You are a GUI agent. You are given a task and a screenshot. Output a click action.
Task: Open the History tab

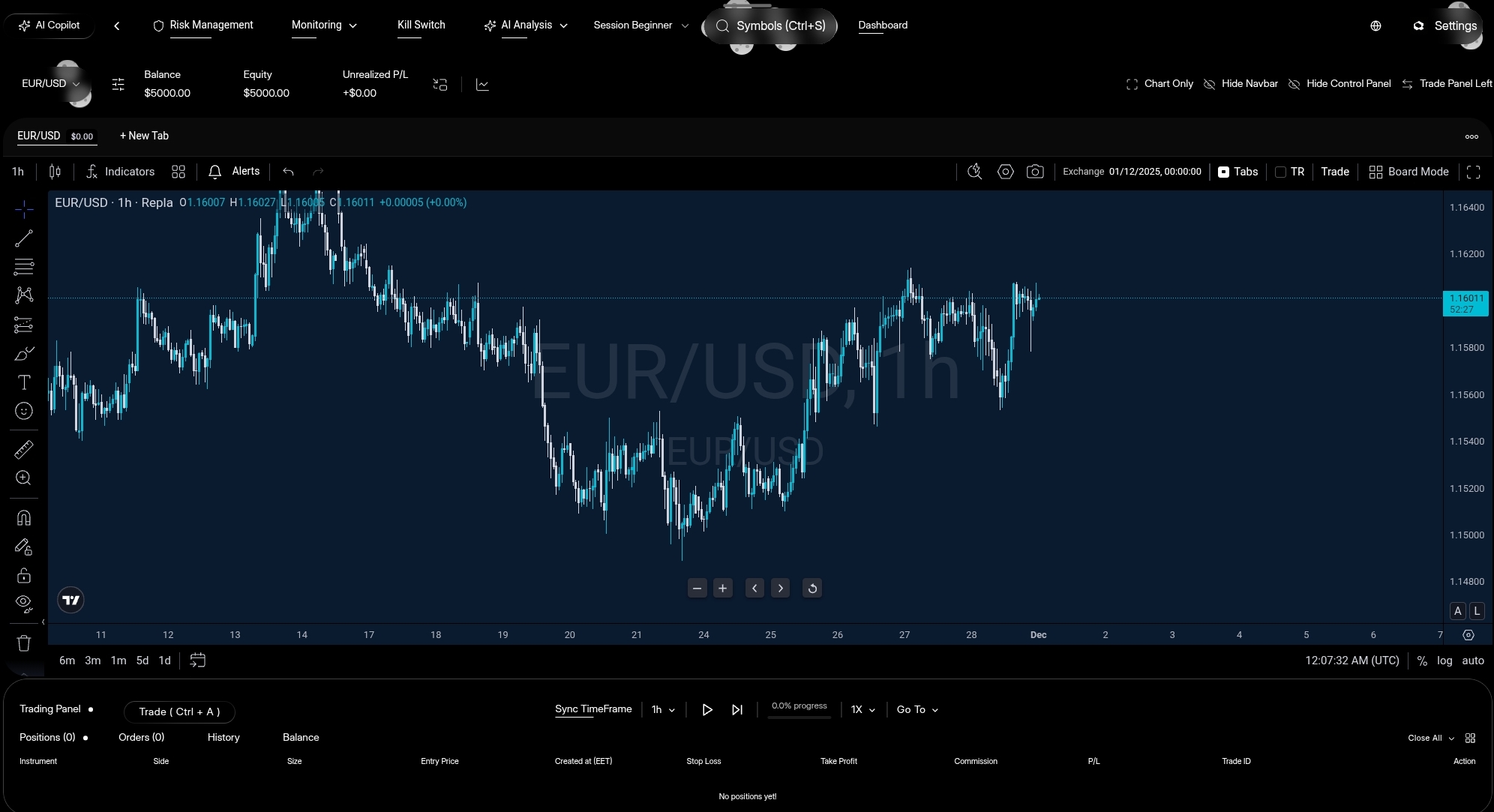point(223,737)
